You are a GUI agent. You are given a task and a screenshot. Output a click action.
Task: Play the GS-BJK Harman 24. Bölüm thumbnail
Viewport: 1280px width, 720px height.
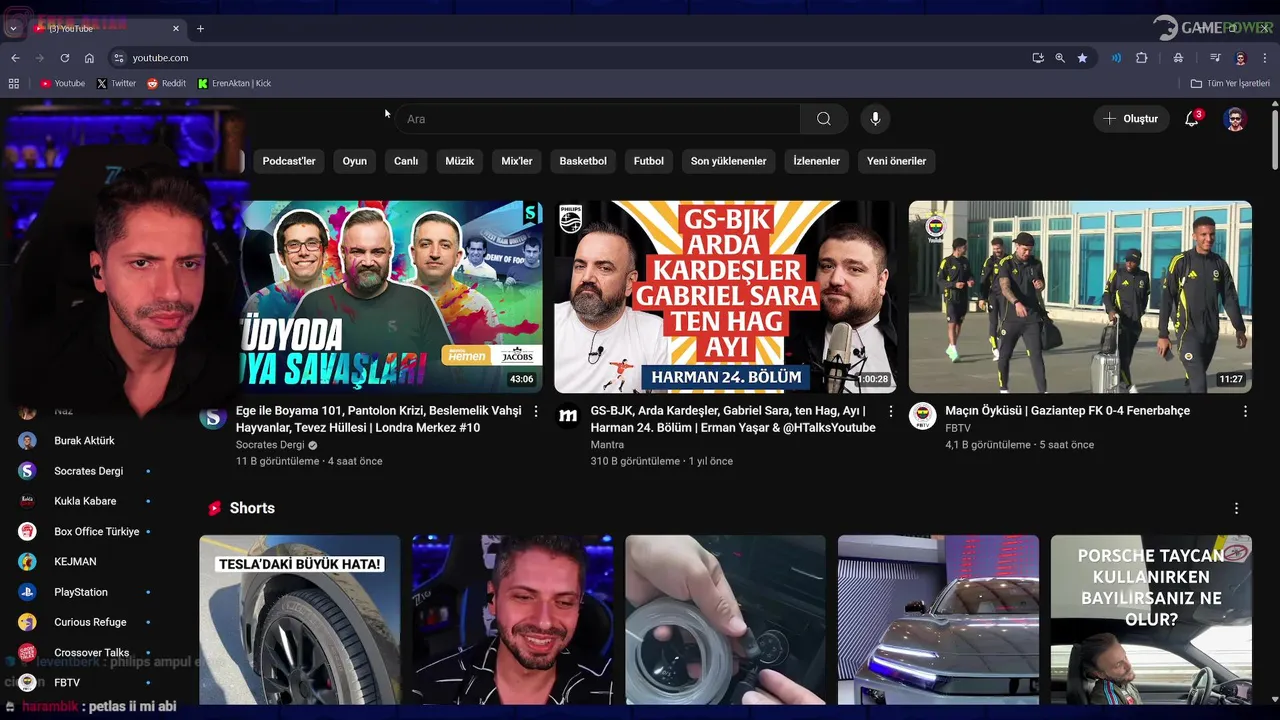(725, 297)
